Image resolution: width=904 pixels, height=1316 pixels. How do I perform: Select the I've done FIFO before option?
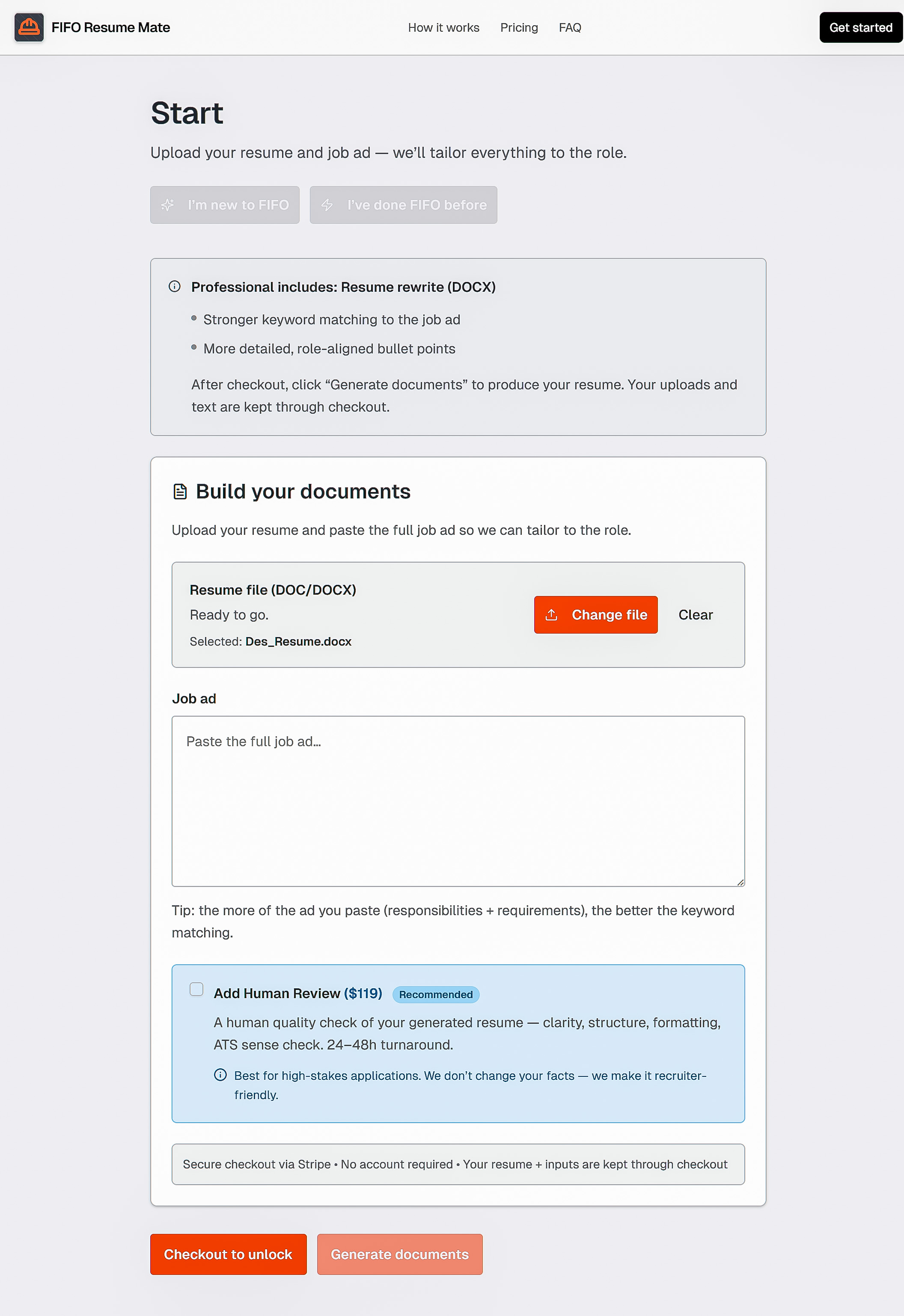tap(403, 205)
